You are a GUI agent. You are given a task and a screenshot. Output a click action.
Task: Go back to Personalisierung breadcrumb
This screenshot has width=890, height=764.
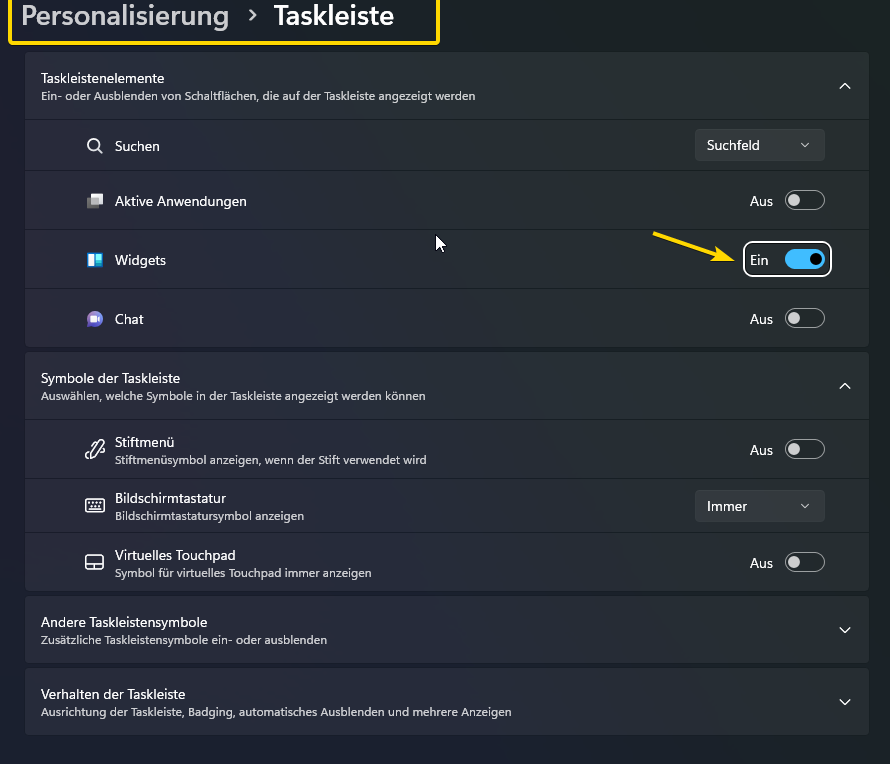pyautogui.click(x=125, y=16)
